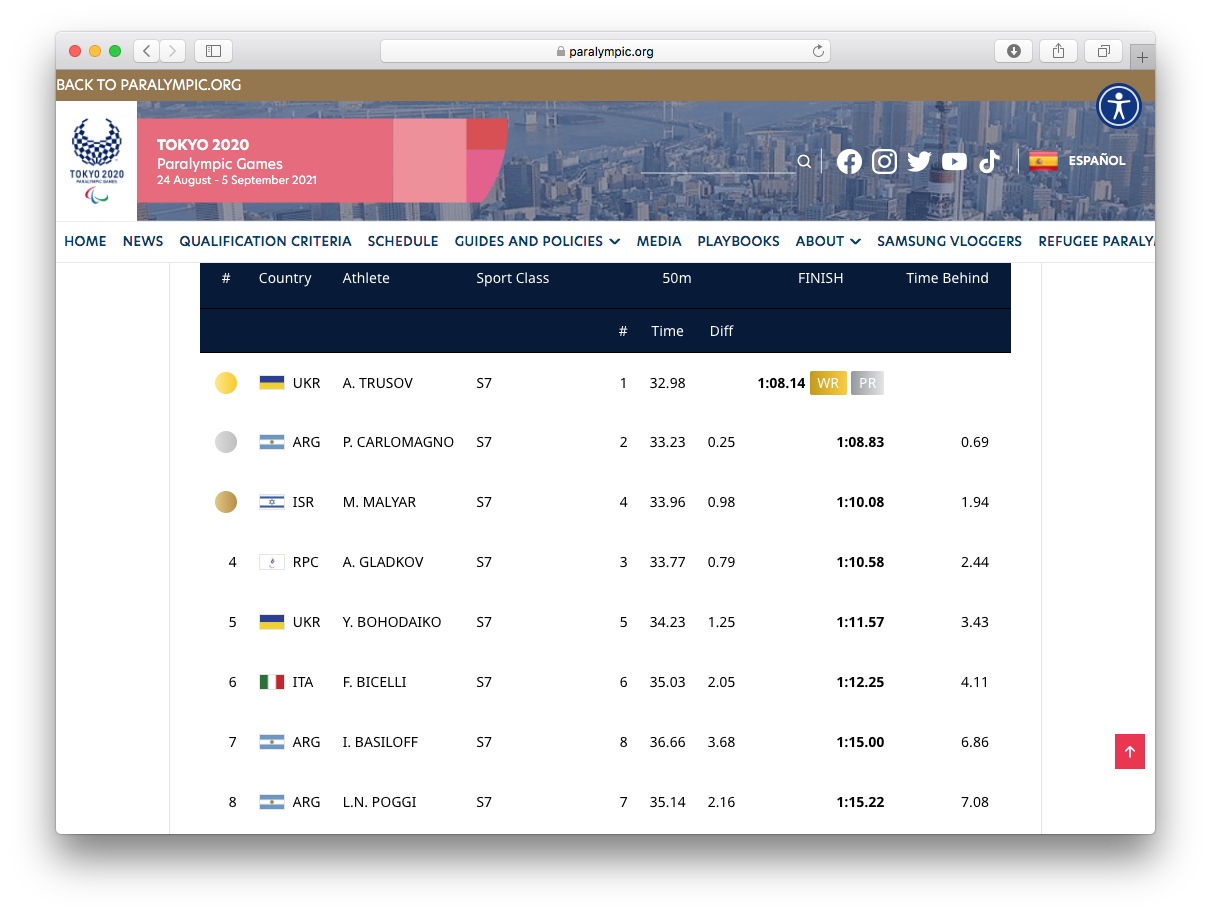The width and height of the screenshot is (1211, 914).
Task: Click the accessibility options icon
Action: click(1118, 106)
